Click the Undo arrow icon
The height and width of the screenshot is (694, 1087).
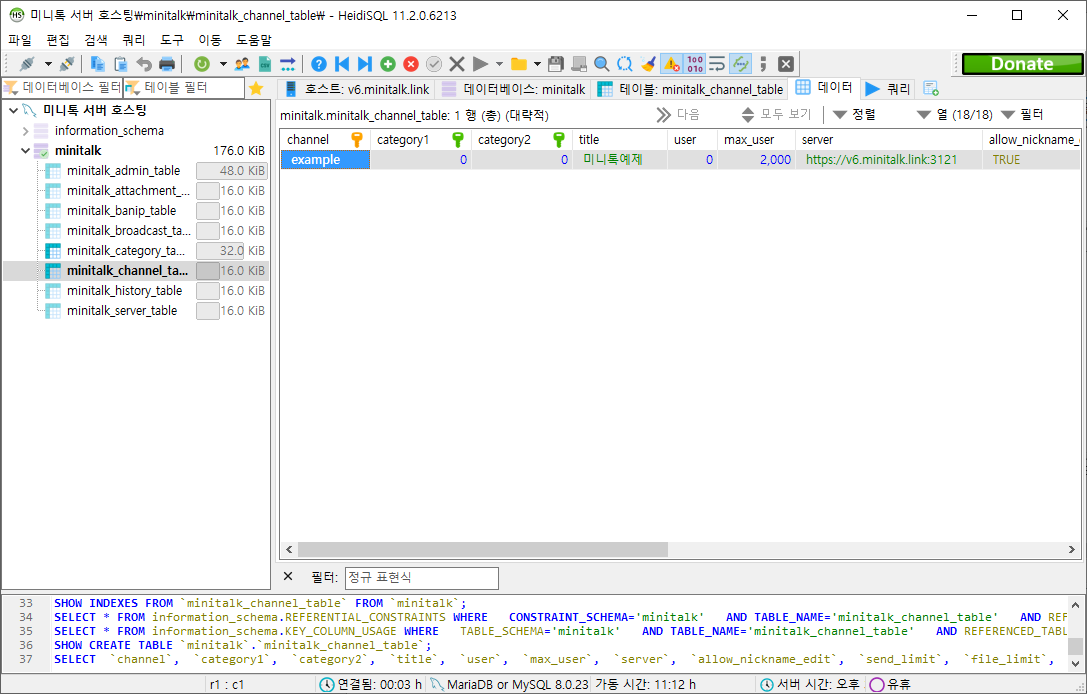(144, 64)
